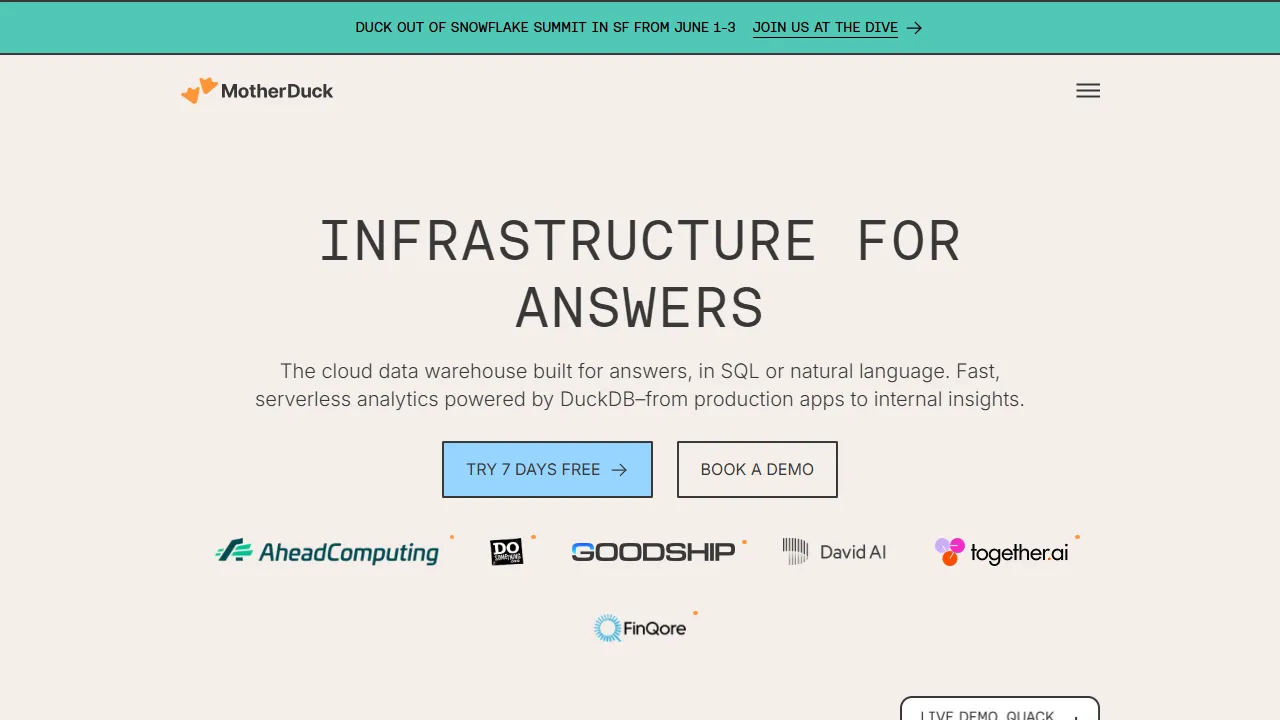Image resolution: width=1280 pixels, height=720 pixels.
Task: Click the MotherDuck logo
Action: 257,91
